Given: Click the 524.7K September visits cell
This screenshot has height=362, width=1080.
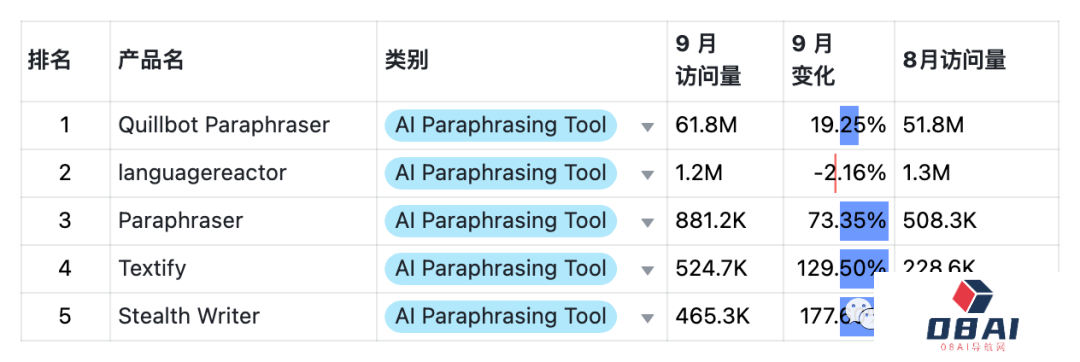Looking at the screenshot, I should pyautogui.click(x=725, y=268).
